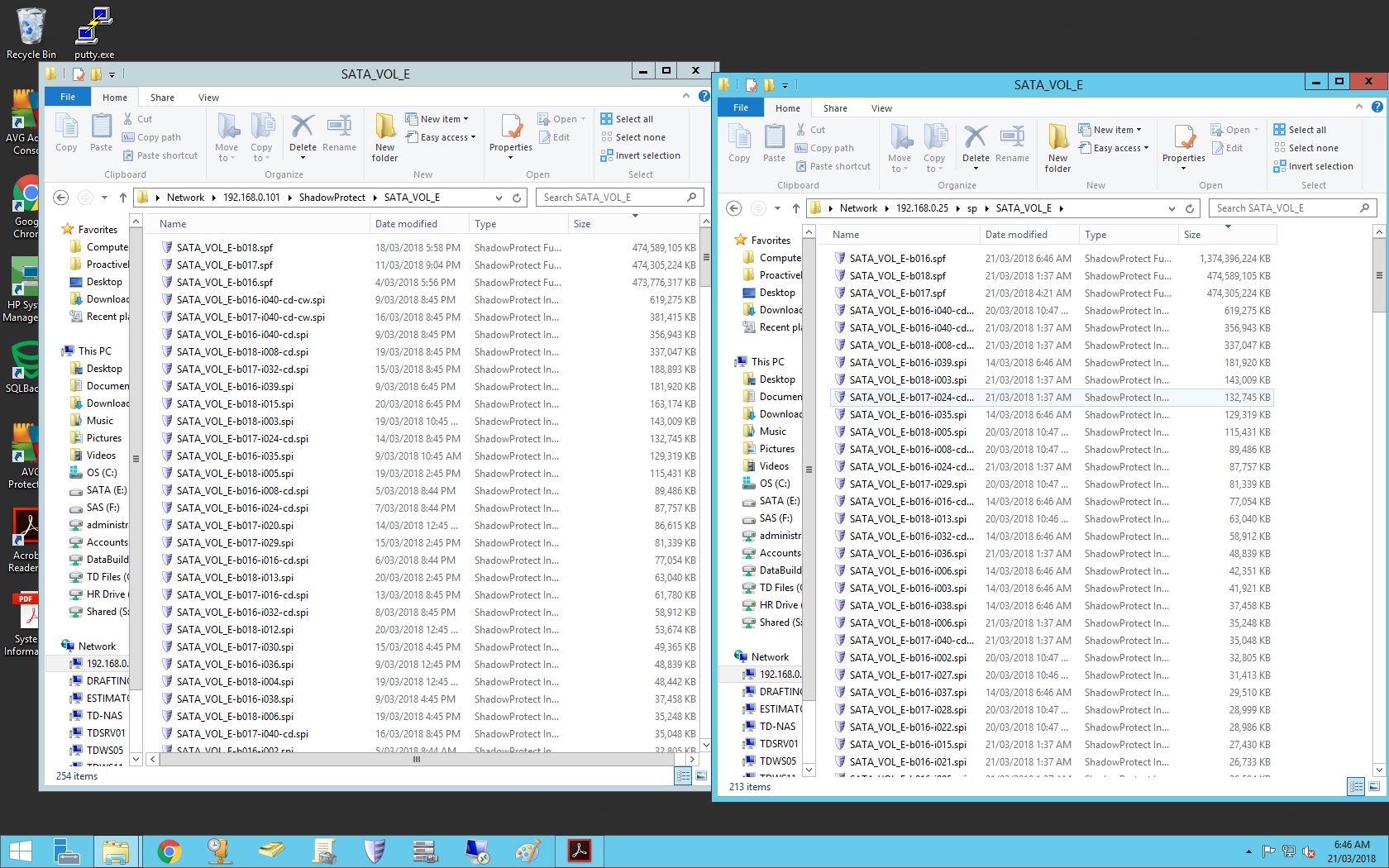Show hidden tray icons on taskbar
The image size is (1389, 868).
click(1248, 851)
